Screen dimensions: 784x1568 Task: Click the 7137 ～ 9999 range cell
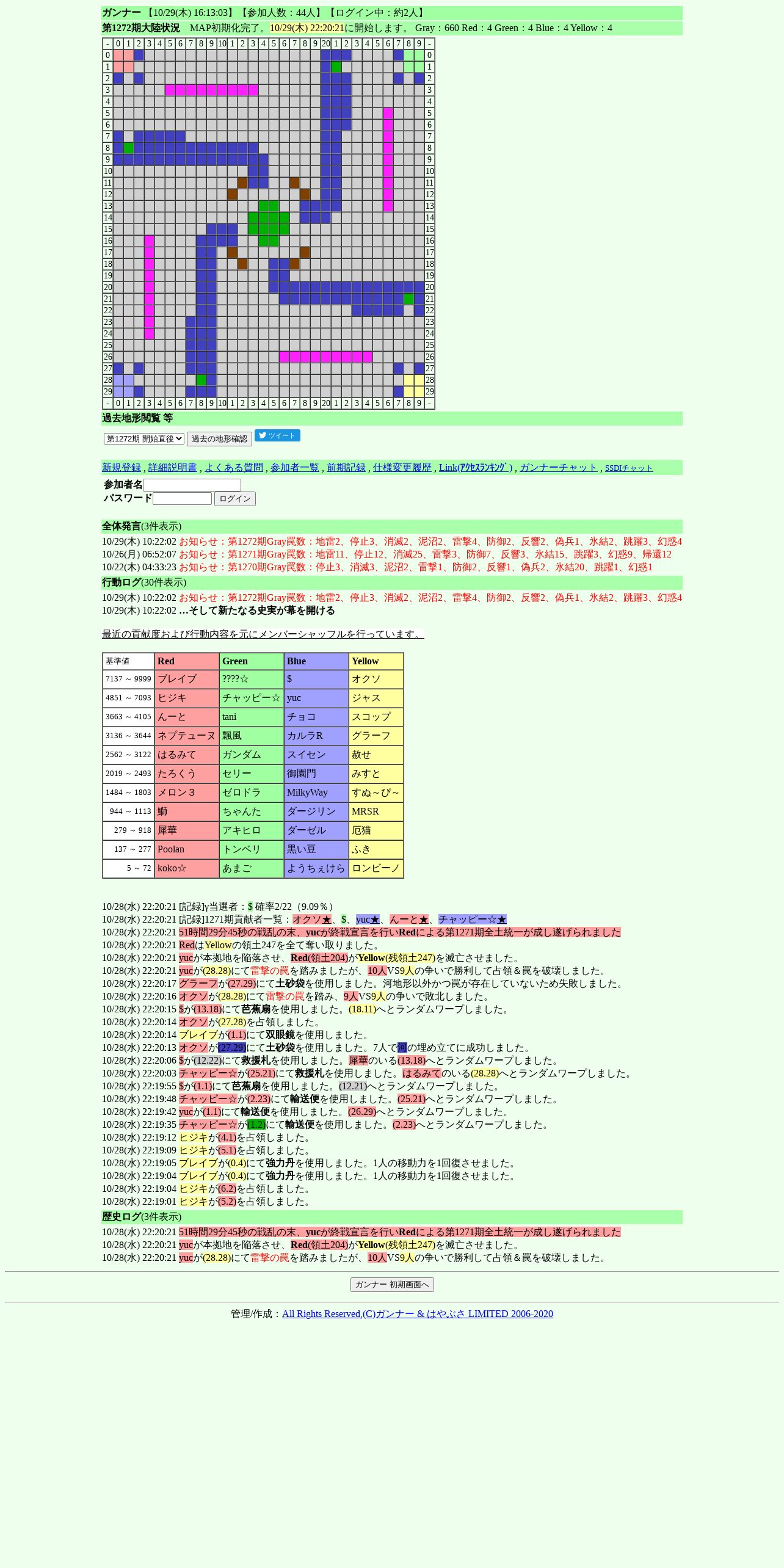coord(129,679)
